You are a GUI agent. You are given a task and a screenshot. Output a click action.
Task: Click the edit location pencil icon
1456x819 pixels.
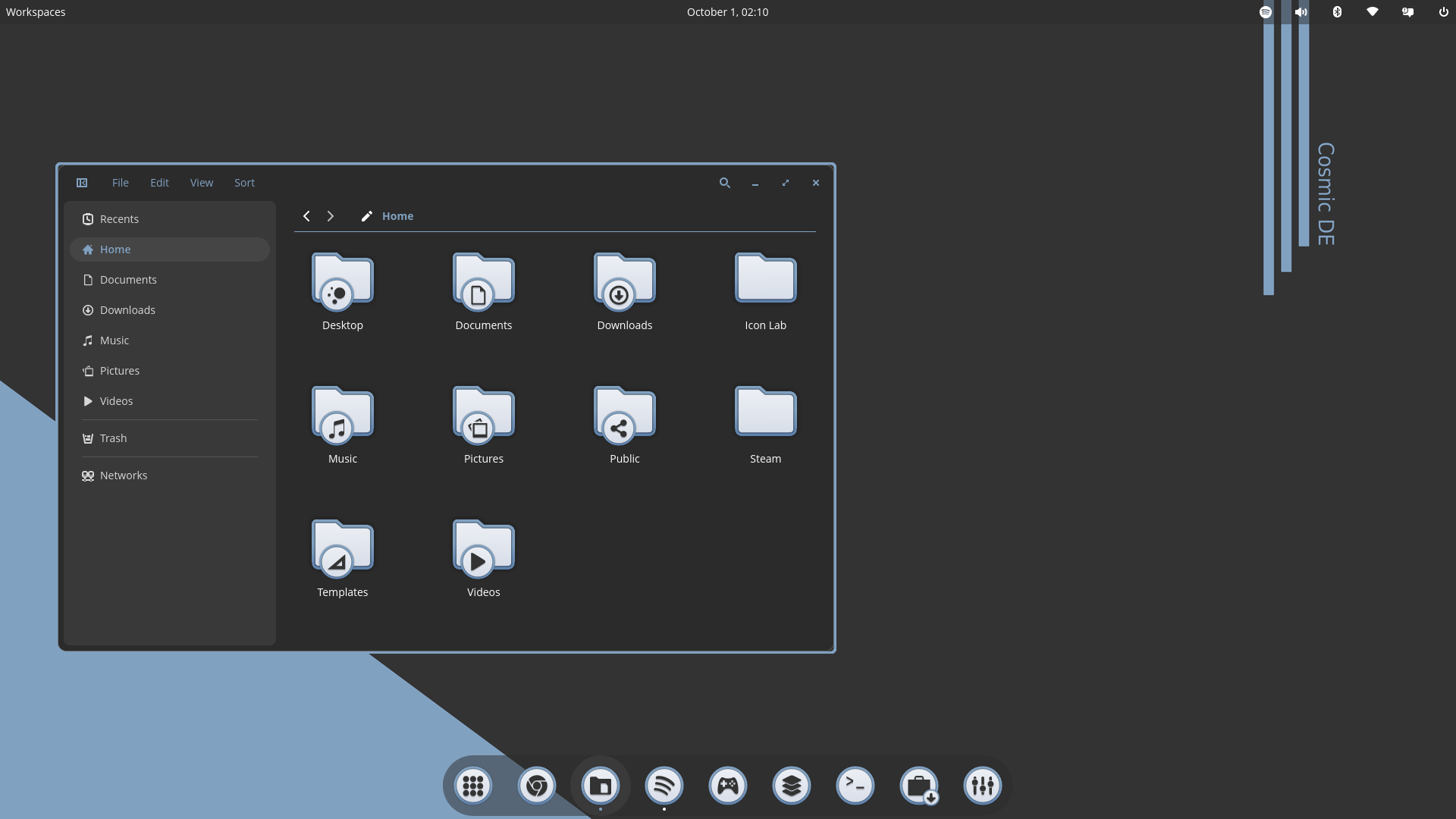click(x=366, y=216)
